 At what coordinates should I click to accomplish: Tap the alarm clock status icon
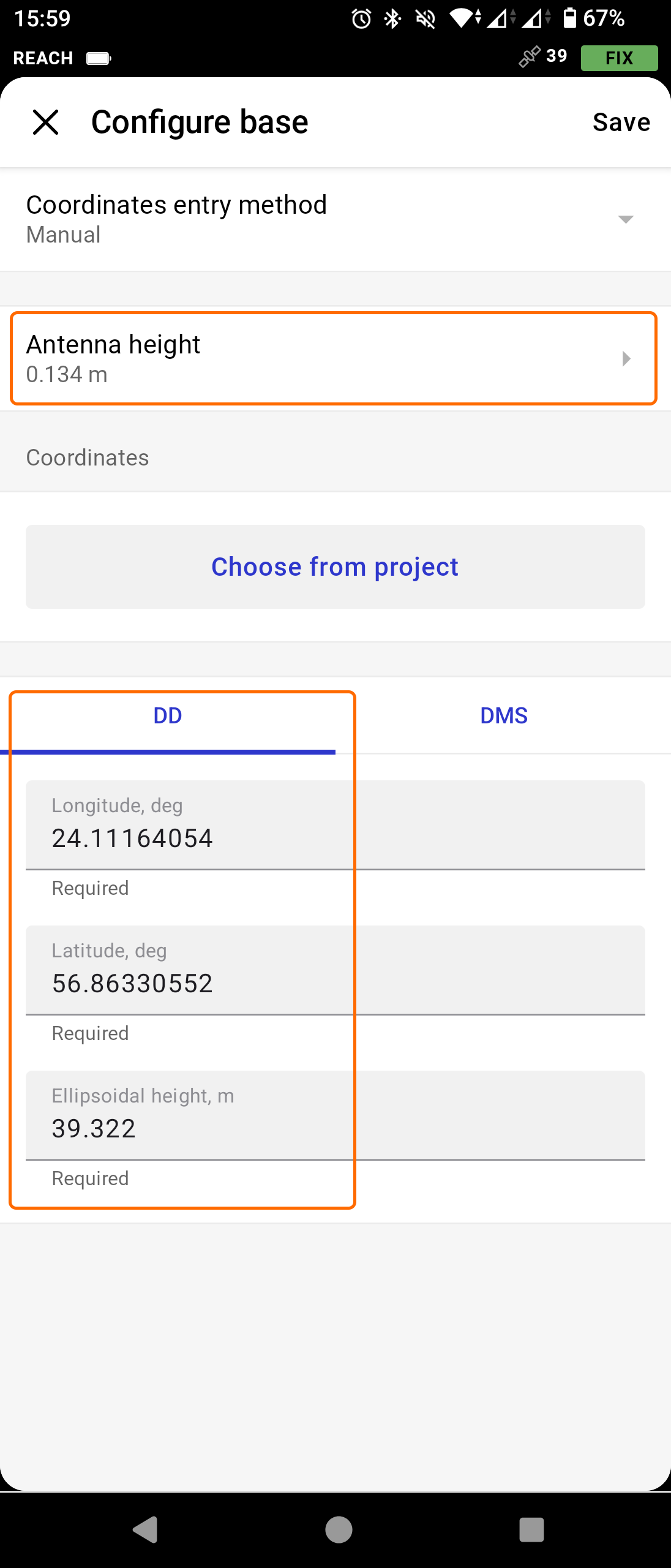tap(361, 19)
